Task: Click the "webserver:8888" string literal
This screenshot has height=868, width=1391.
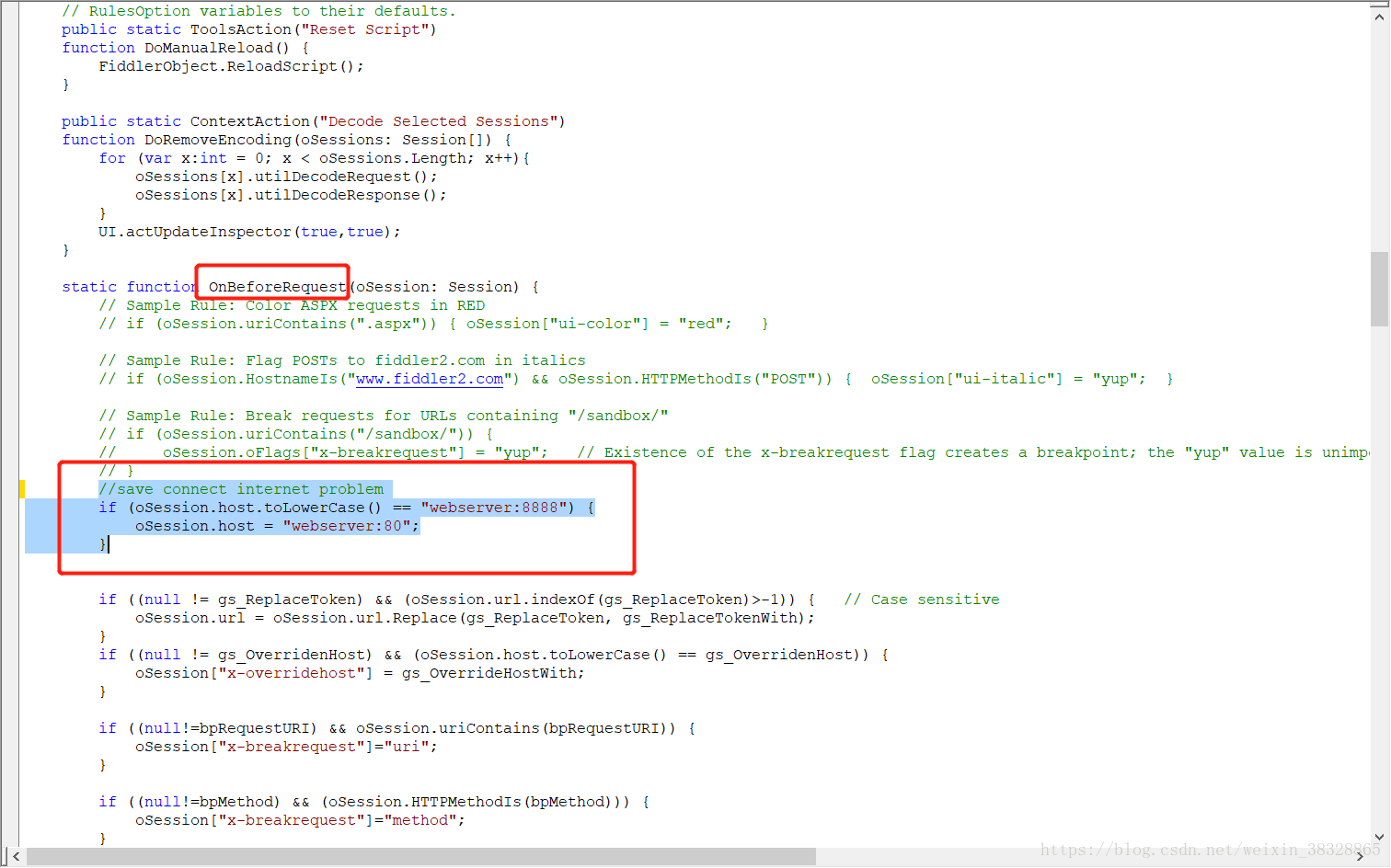Action: pos(493,508)
